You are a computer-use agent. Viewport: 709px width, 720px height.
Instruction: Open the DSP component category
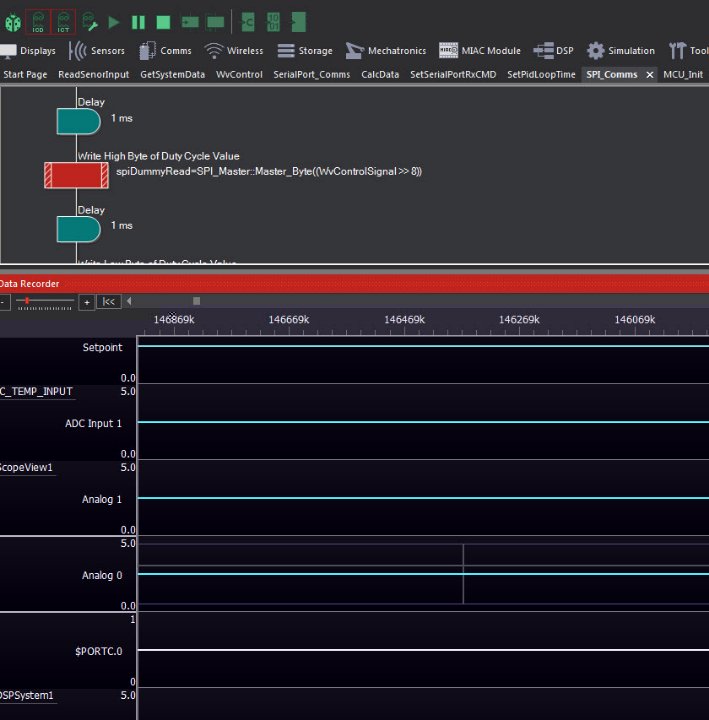pyautogui.click(x=553, y=51)
